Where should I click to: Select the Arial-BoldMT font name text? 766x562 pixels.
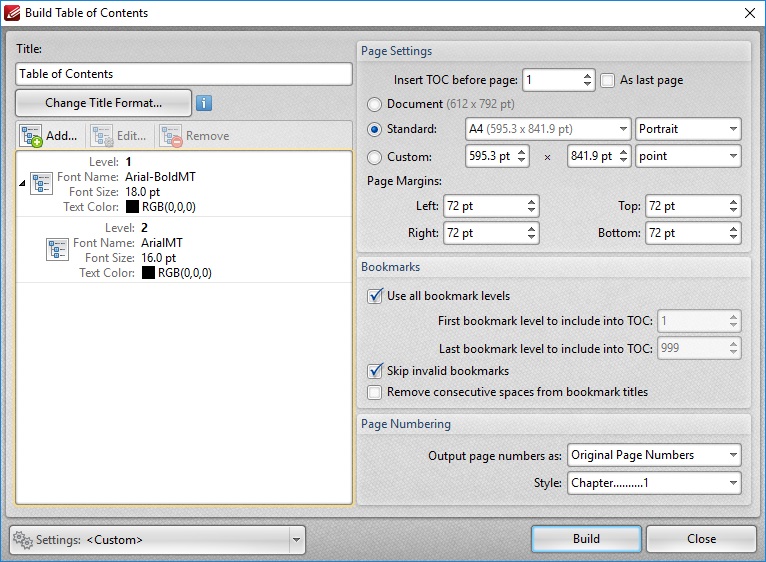coord(160,177)
